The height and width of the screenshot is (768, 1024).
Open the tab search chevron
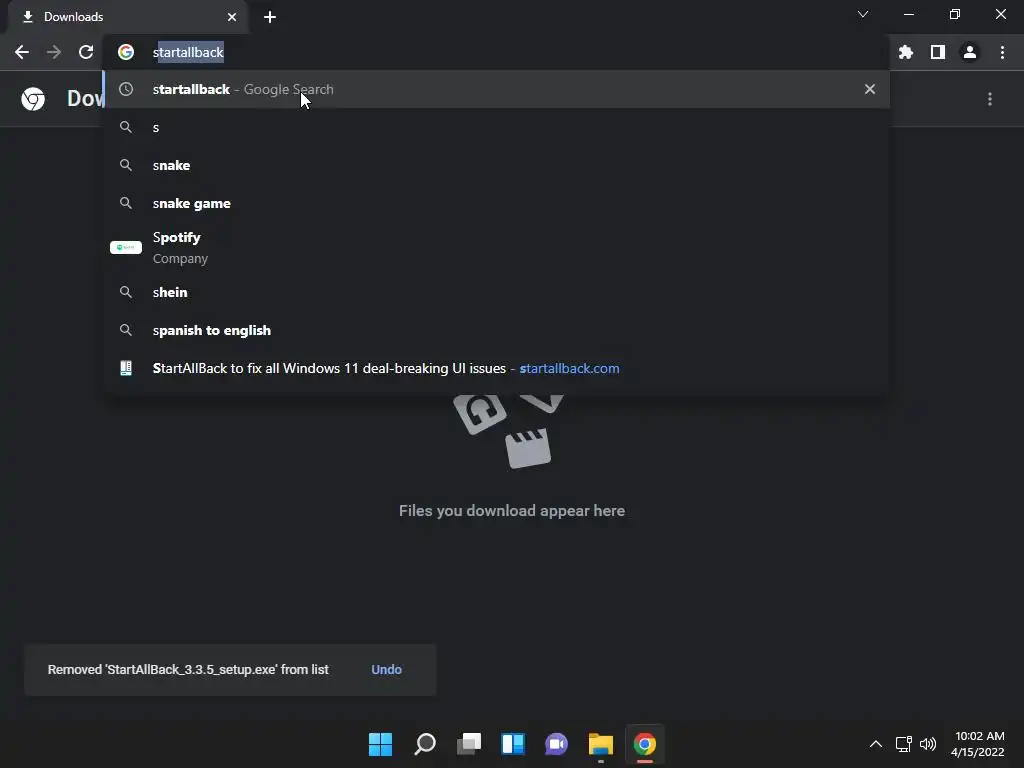(x=863, y=14)
